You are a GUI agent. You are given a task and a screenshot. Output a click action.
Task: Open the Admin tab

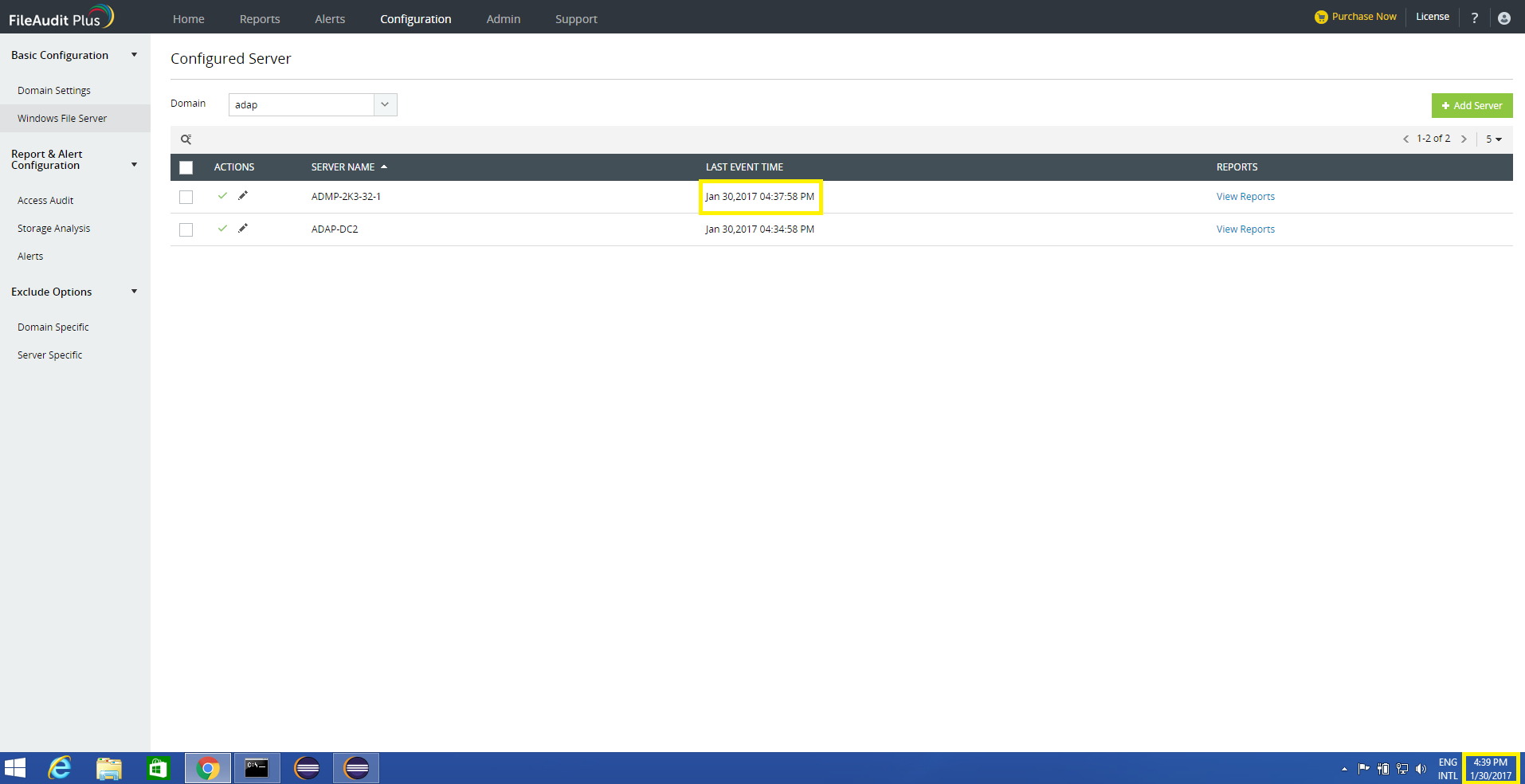pos(504,19)
